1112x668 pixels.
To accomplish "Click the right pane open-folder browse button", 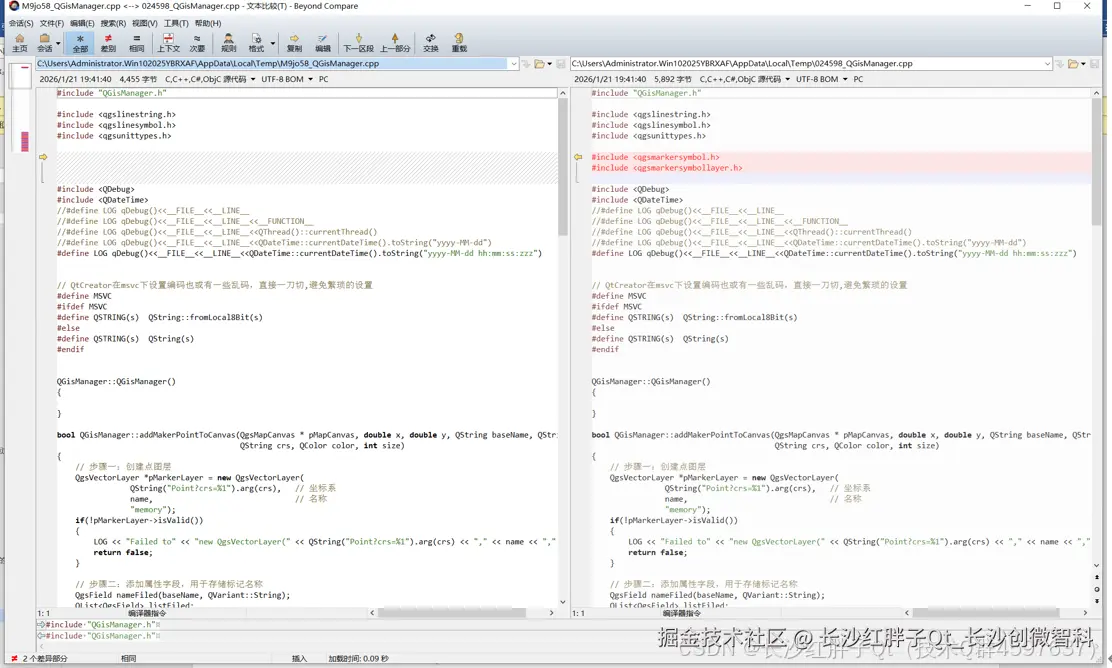I will pos(1071,64).
